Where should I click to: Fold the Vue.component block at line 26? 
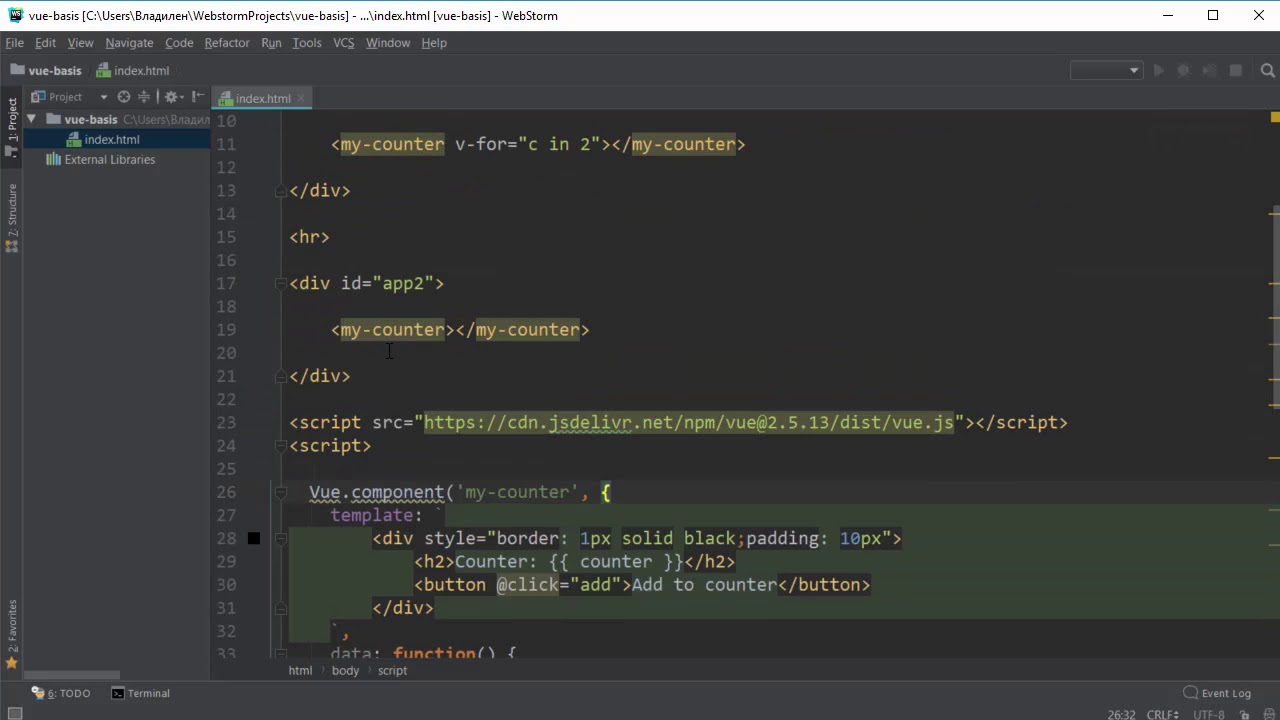click(281, 492)
